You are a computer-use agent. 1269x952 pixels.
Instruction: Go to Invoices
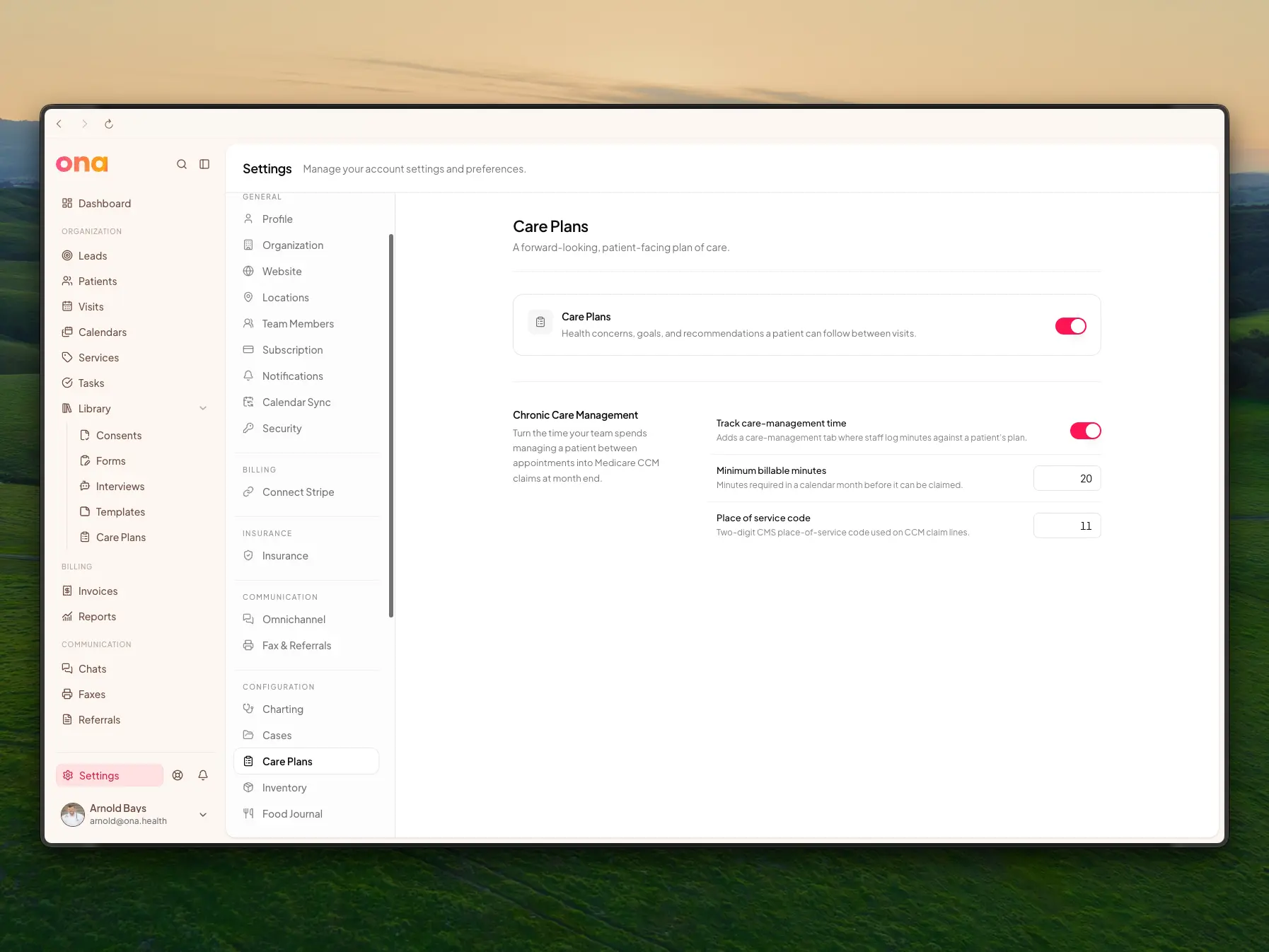coord(134,591)
